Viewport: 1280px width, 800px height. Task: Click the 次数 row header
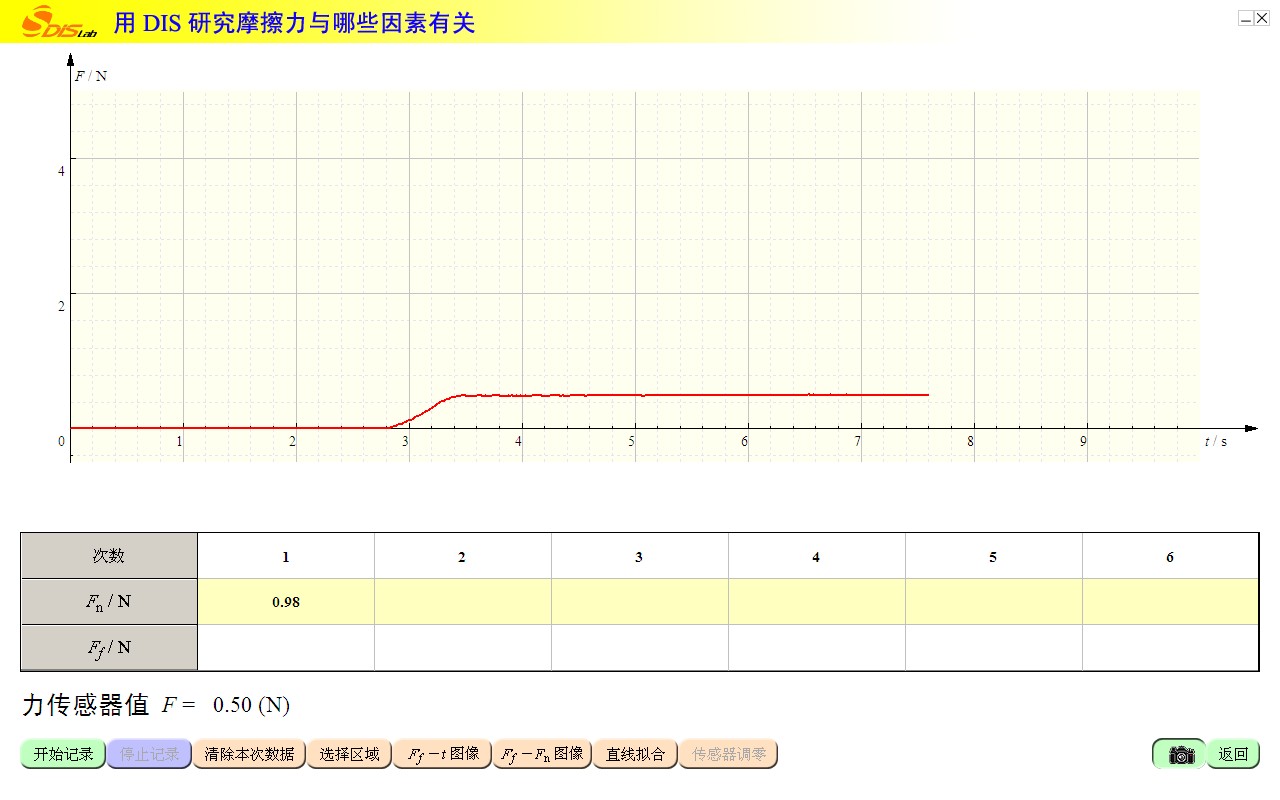[x=109, y=556]
